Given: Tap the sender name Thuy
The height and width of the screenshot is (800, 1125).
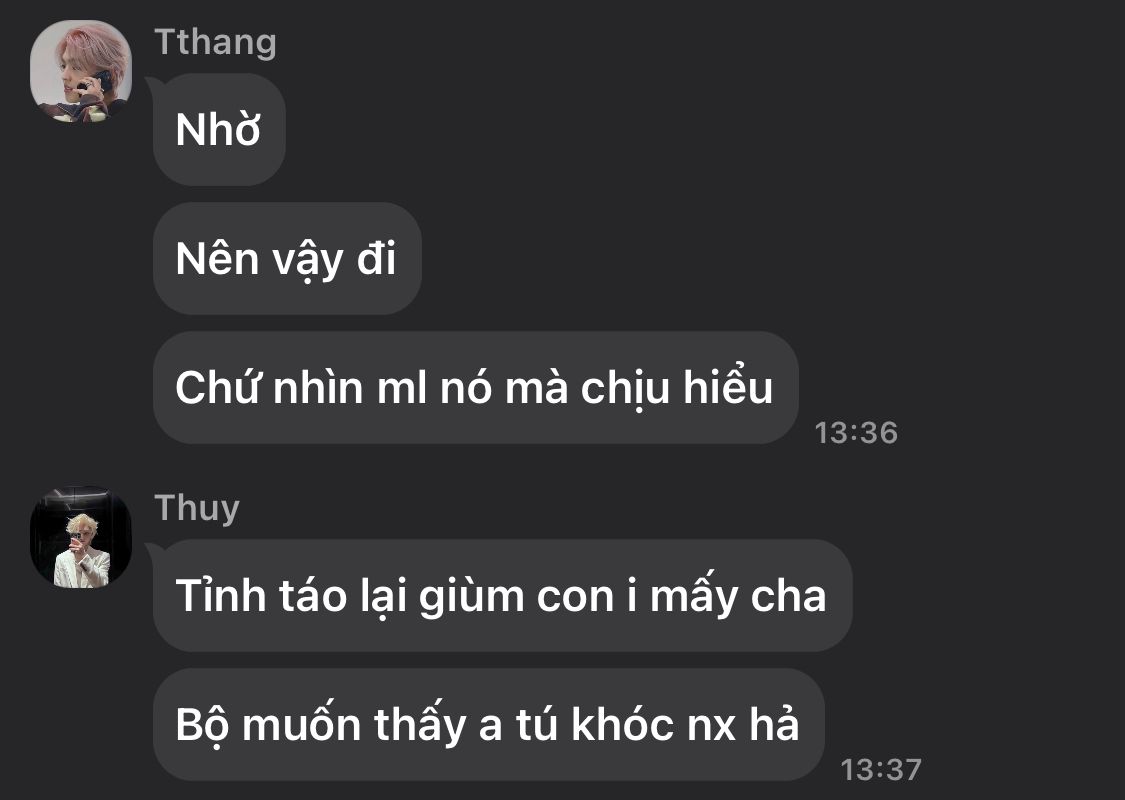Looking at the screenshot, I should [x=197, y=508].
